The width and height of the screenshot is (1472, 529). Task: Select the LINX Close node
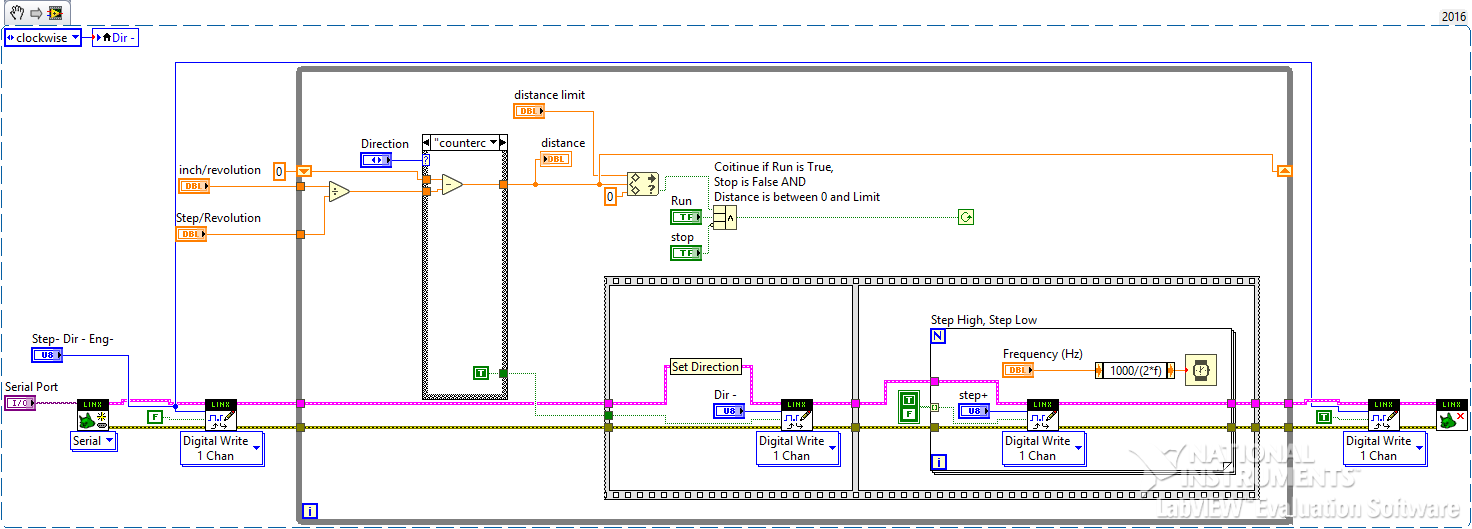tap(1452, 415)
